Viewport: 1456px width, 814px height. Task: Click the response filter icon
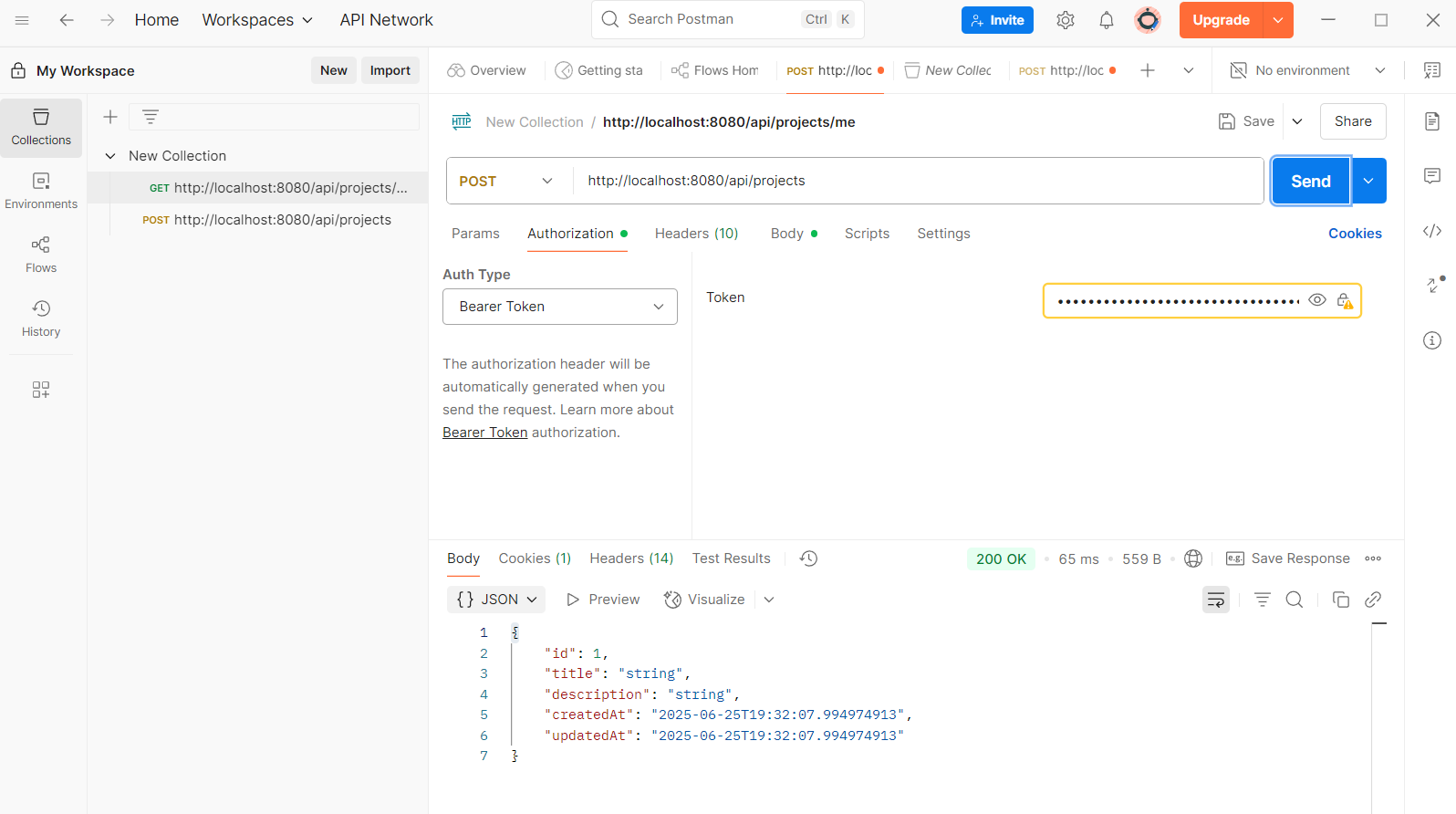point(1263,600)
